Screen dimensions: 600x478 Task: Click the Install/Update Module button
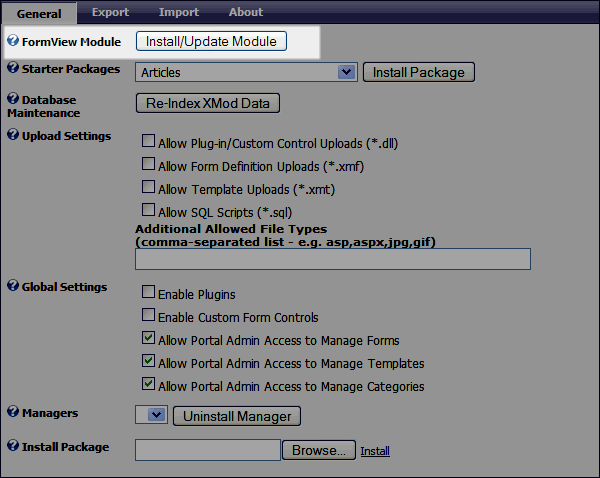(211, 41)
